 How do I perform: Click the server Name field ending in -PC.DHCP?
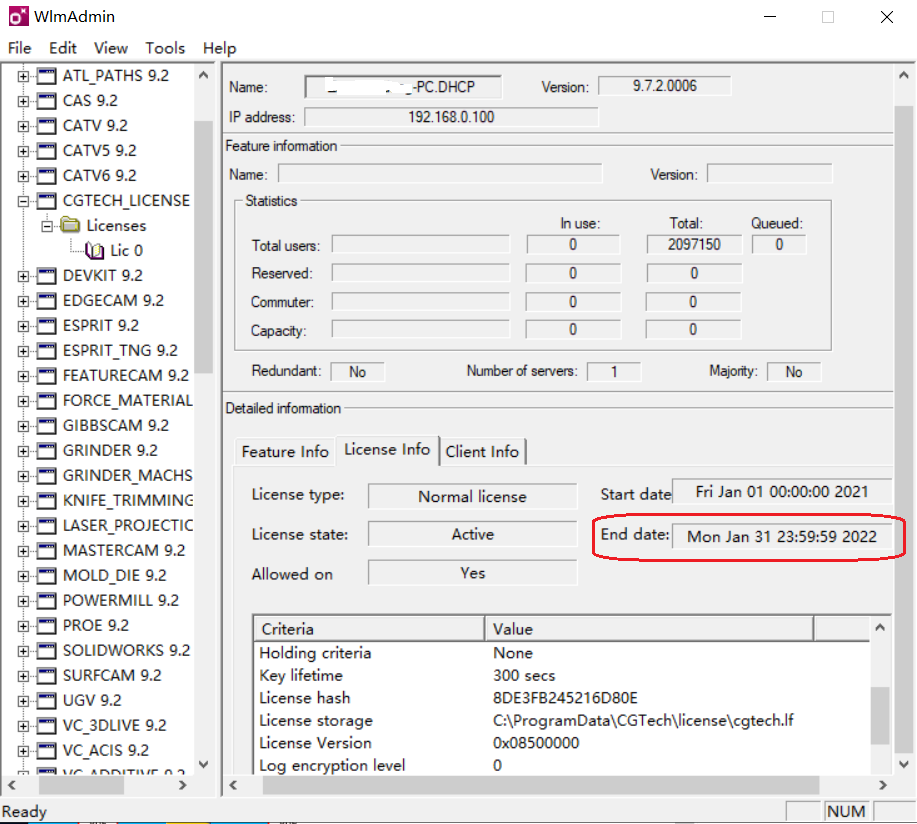coord(403,87)
